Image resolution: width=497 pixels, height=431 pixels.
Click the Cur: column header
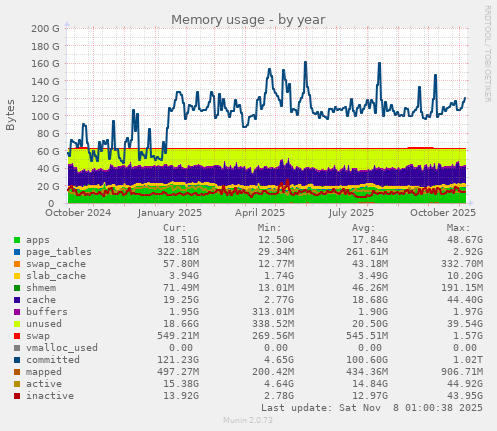[x=175, y=228]
